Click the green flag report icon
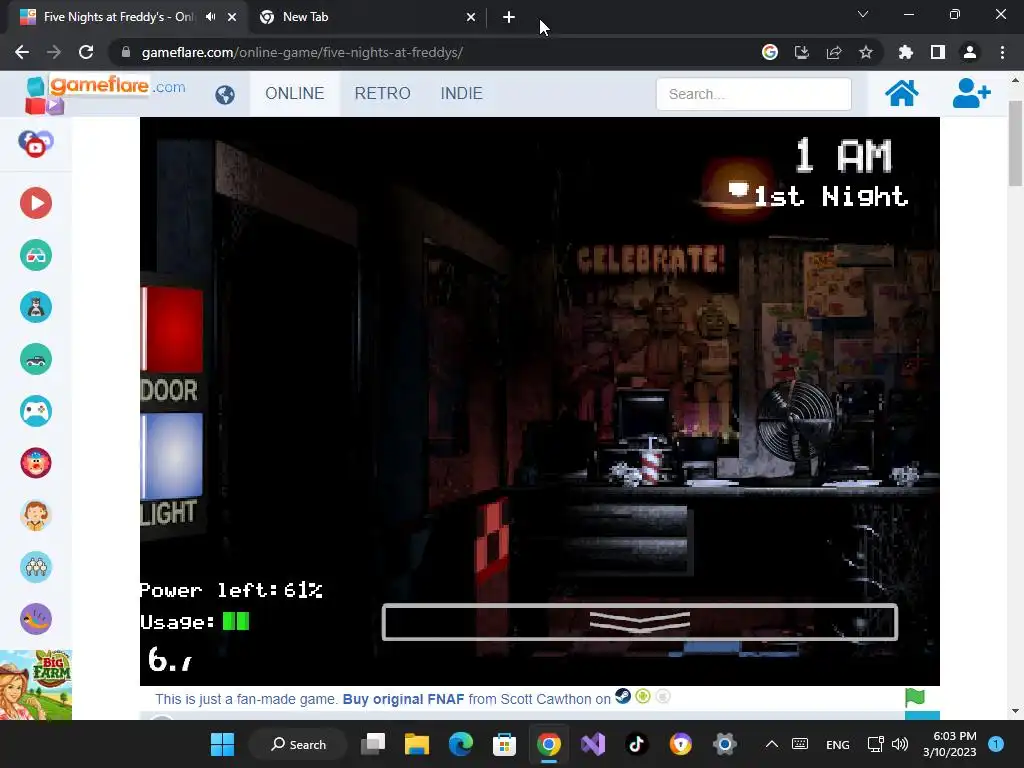 coord(915,697)
